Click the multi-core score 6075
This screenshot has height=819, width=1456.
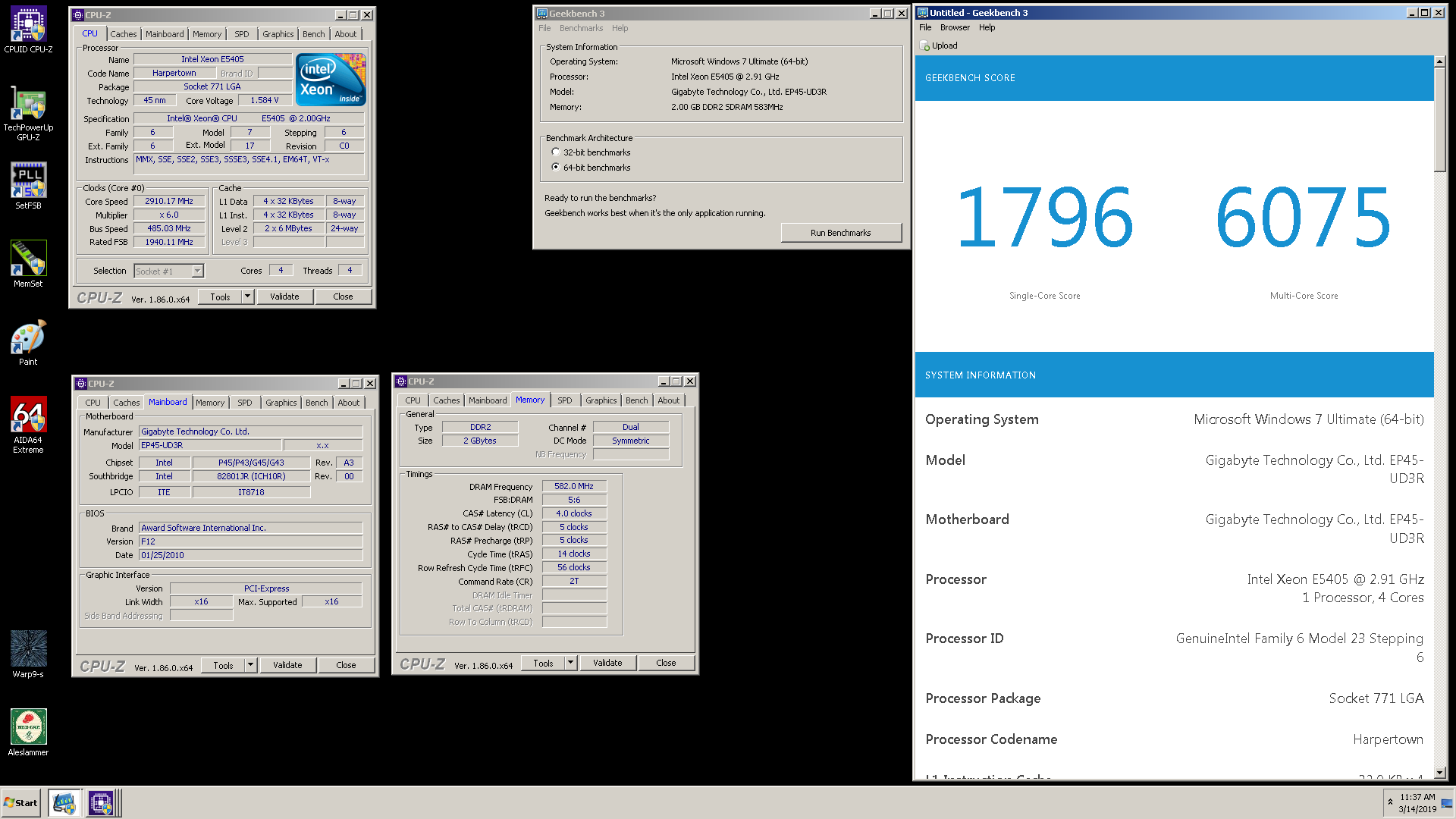[1304, 218]
